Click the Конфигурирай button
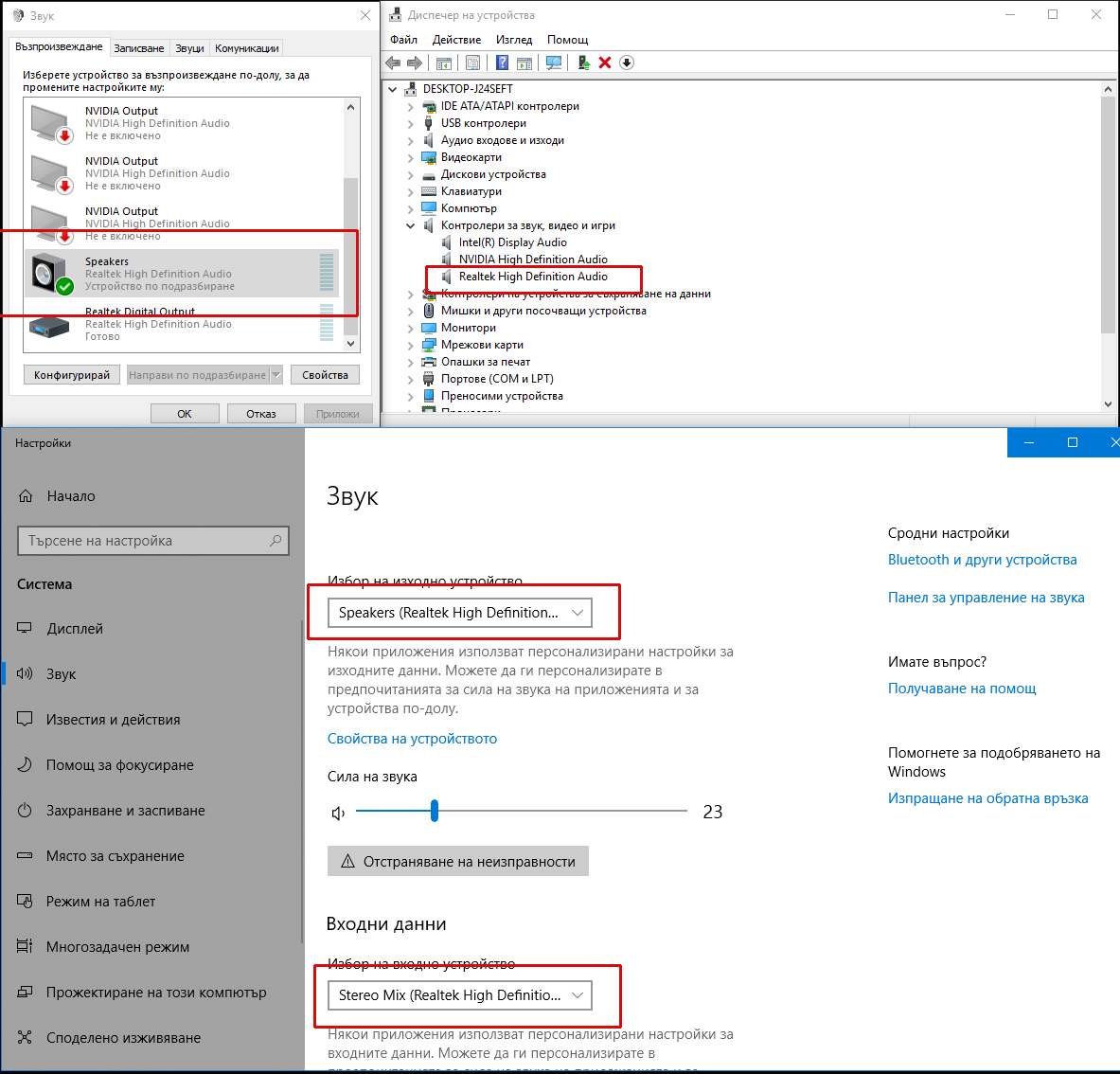This screenshot has height=1074, width=1120. (x=72, y=375)
